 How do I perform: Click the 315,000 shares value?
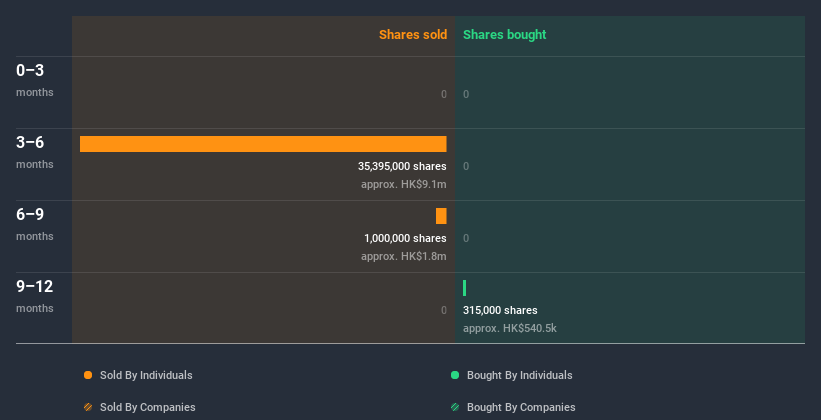point(500,310)
